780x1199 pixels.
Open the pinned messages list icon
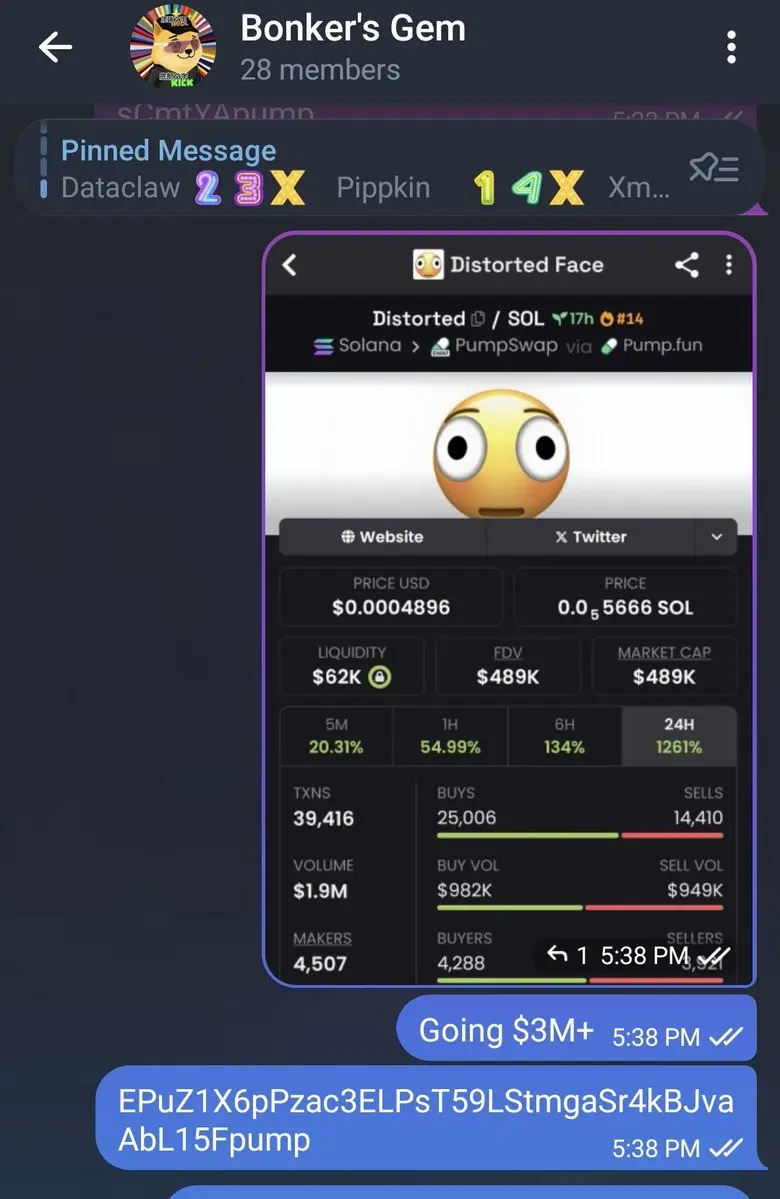[x=713, y=167]
